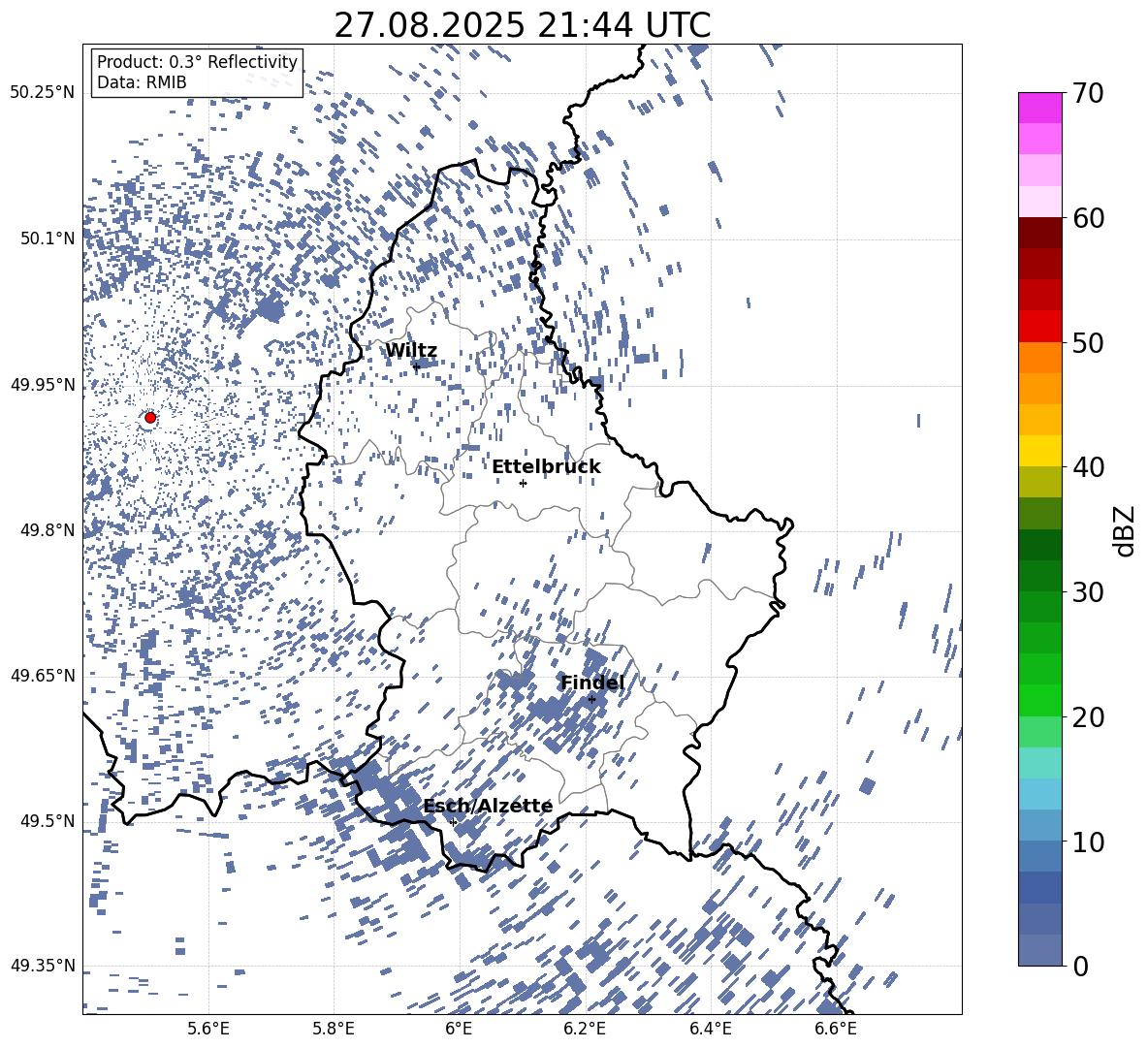Screen dimensions: 1148x1048
Task: Click the plus marker below Wiltz
Action: pos(417,366)
